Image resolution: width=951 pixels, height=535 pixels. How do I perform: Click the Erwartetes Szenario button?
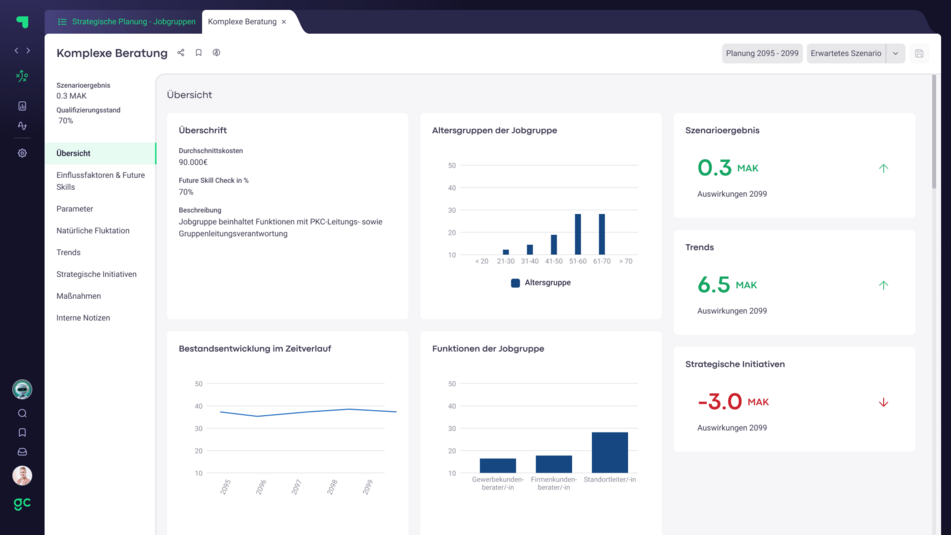(x=845, y=53)
